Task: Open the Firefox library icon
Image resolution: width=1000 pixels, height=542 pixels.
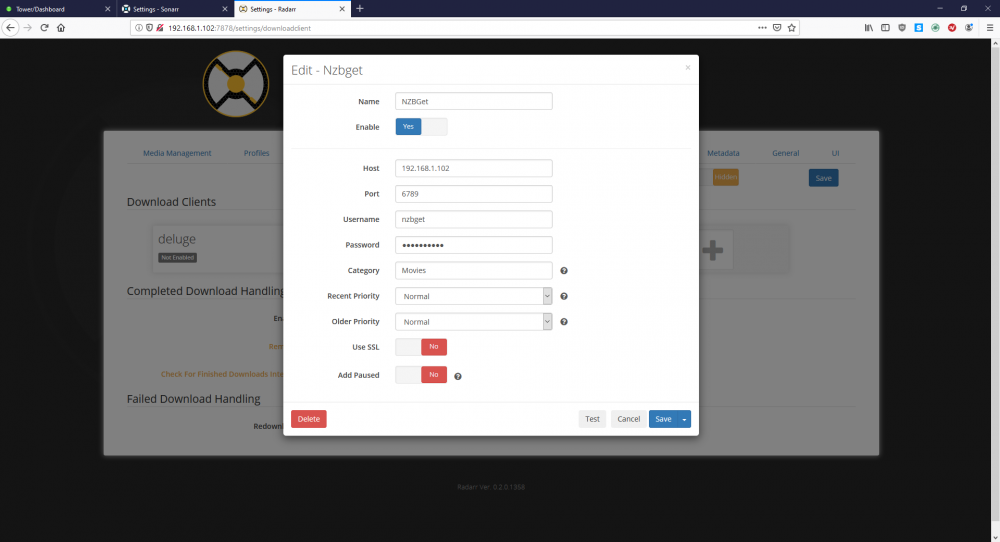Action: coord(869,27)
